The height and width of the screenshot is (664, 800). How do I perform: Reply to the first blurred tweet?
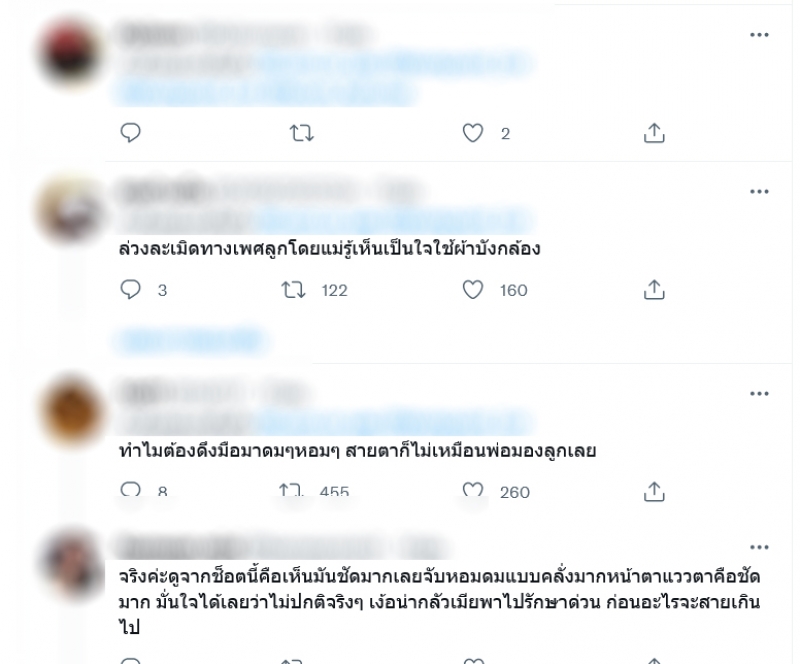pos(130,133)
